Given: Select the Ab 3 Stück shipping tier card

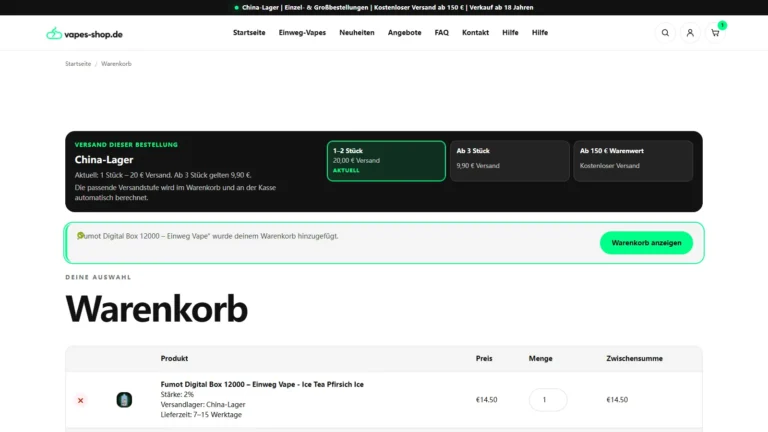Looking at the screenshot, I should (x=509, y=161).
